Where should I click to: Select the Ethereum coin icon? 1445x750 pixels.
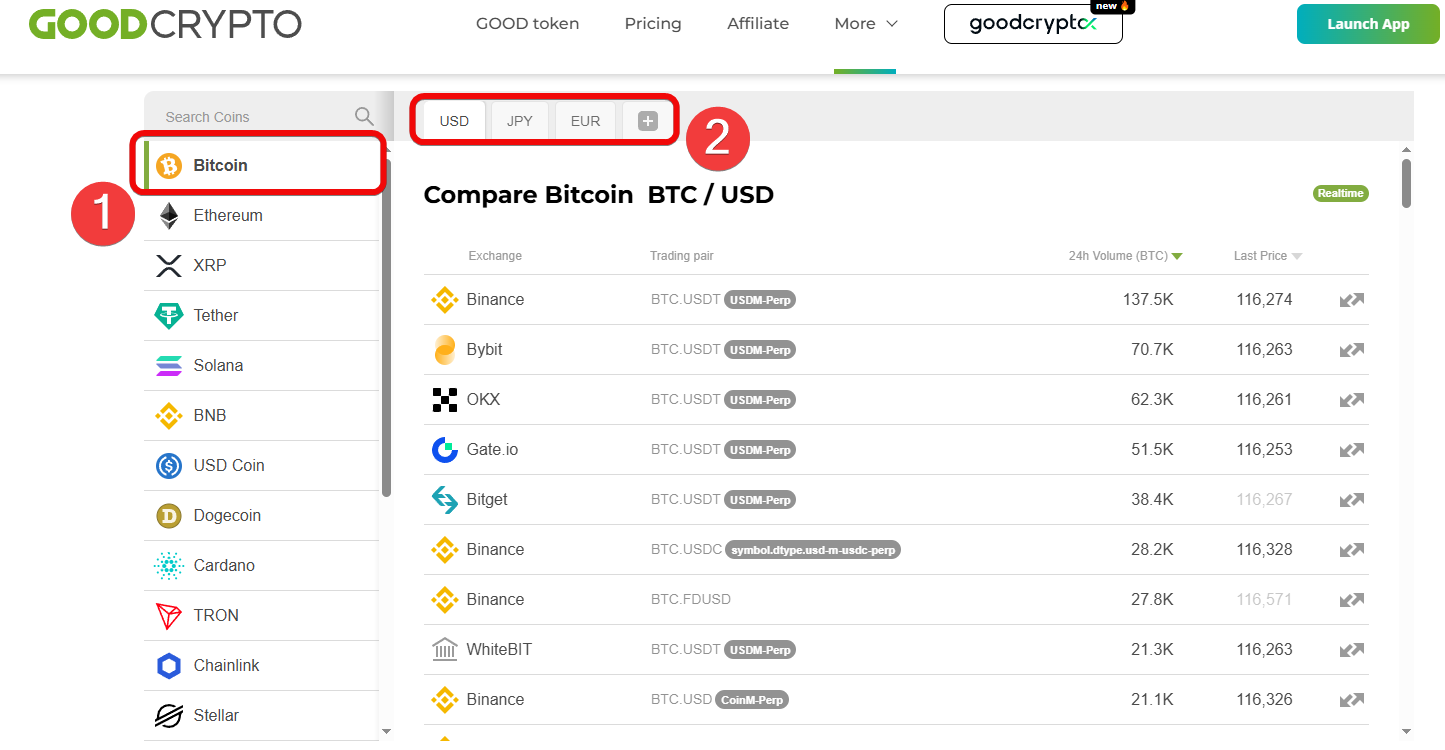point(169,216)
